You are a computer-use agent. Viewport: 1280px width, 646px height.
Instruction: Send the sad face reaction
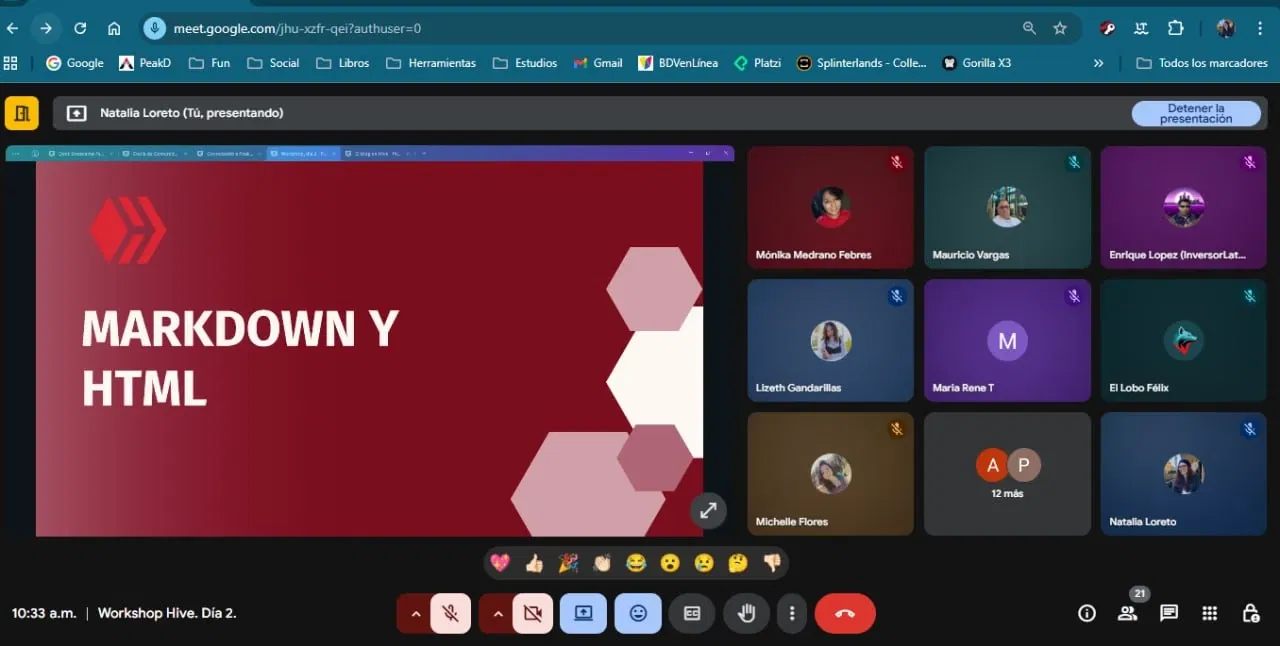(704, 563)
